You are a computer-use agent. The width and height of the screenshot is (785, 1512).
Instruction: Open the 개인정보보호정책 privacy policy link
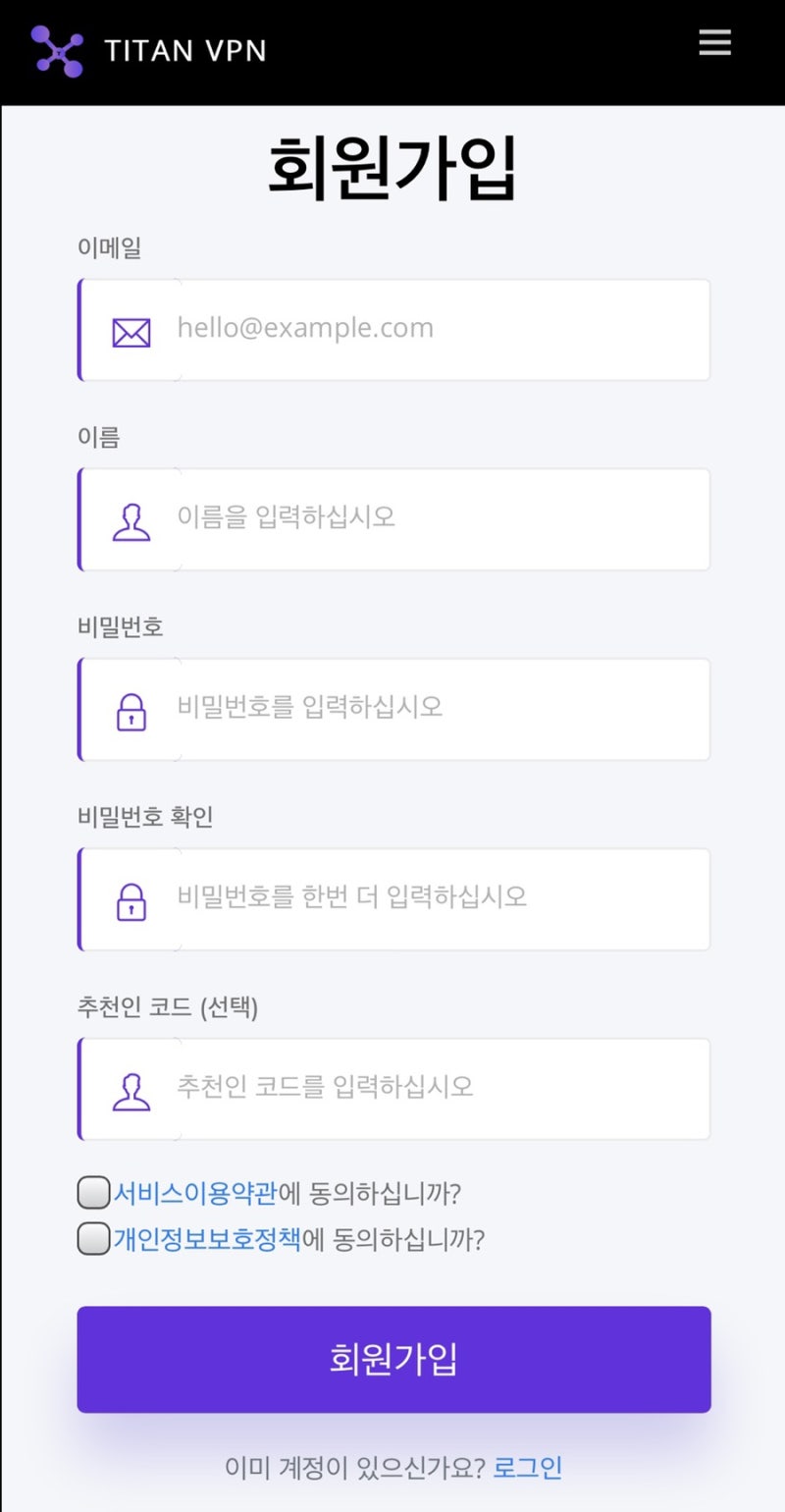coord(207,1239)
